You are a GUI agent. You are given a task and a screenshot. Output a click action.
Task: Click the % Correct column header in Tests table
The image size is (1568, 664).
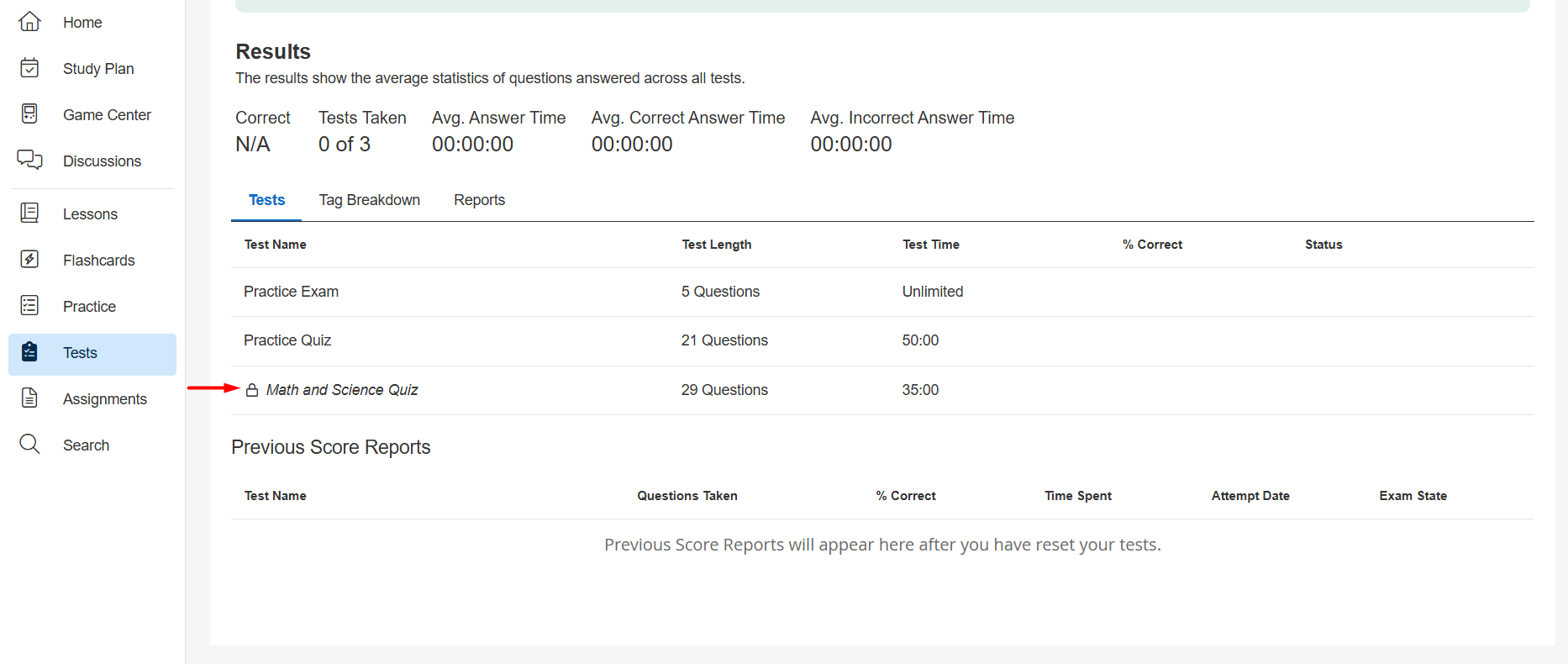(x=1152, y=245)
